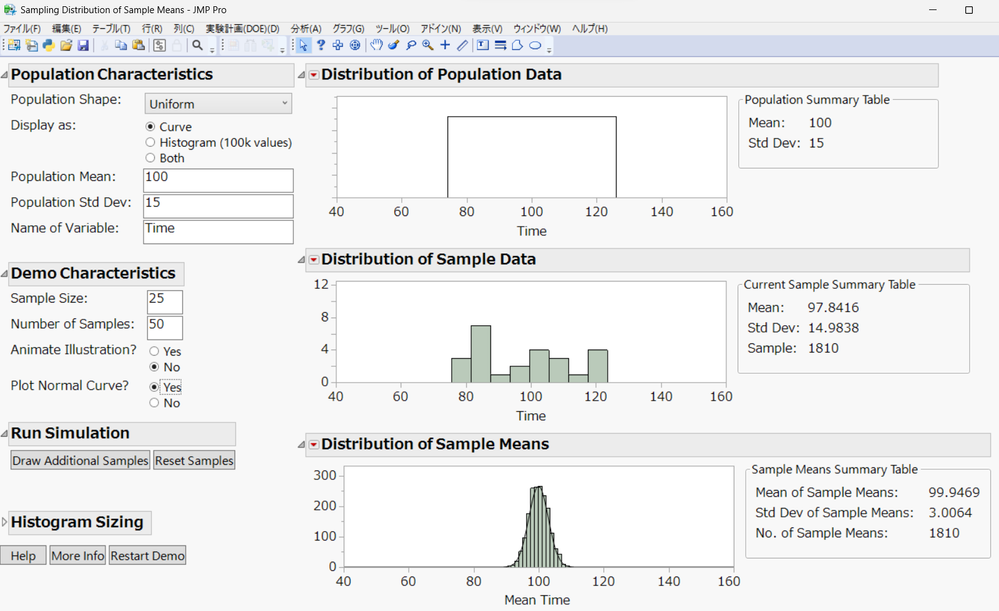Open the Population Shape dropdown
999x611 pixels.
(218, 104)
